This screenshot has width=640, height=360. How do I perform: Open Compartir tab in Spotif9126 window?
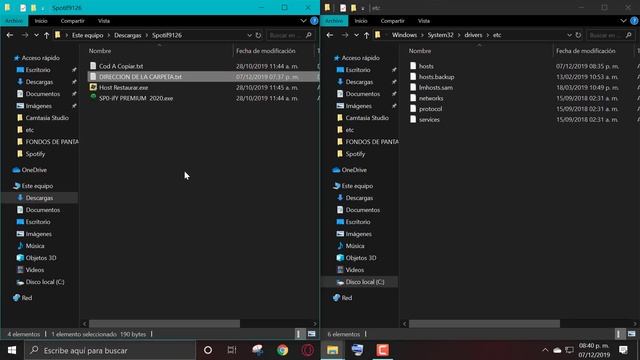tap(72, 21)
